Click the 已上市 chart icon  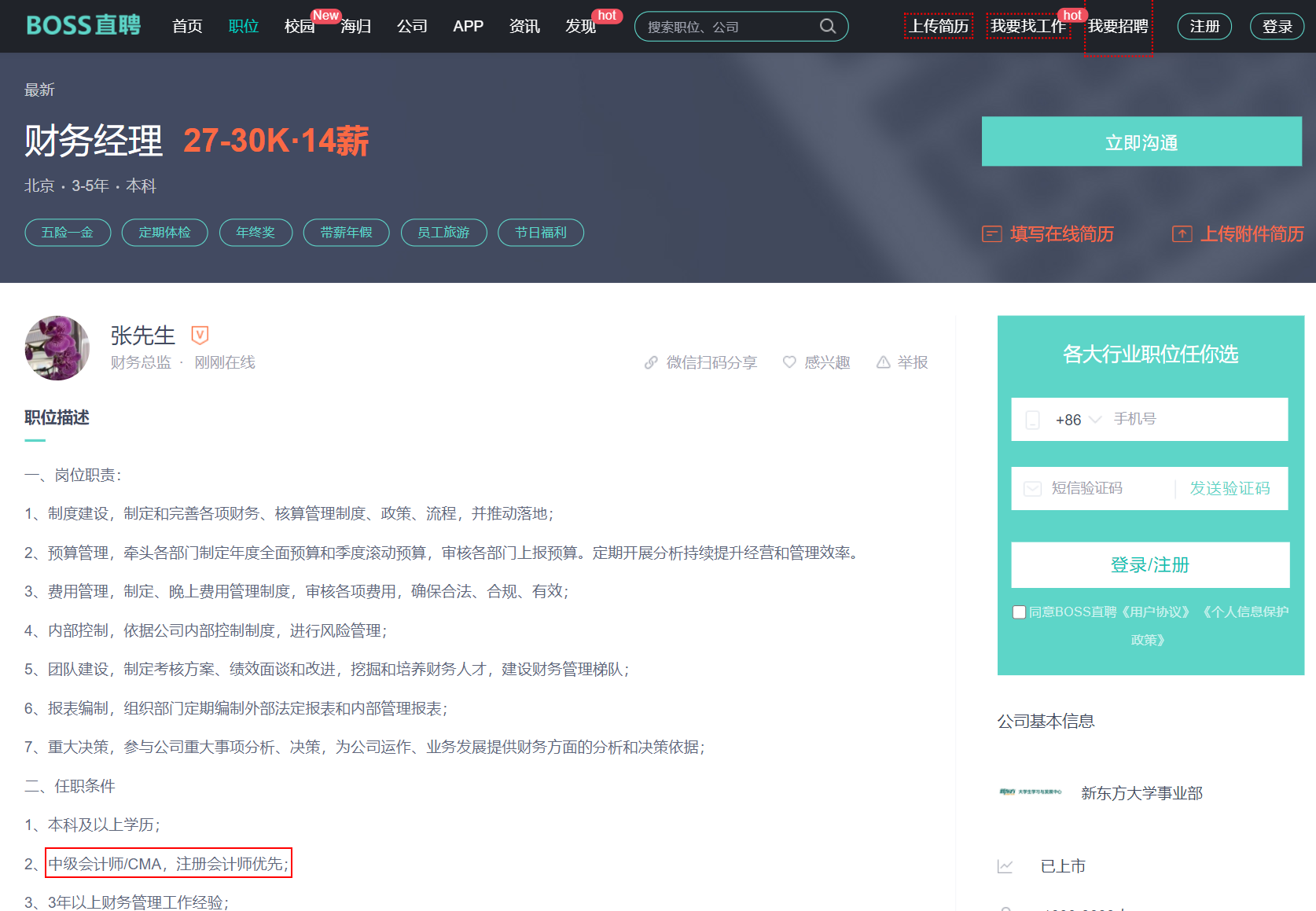click(1005, 866)
